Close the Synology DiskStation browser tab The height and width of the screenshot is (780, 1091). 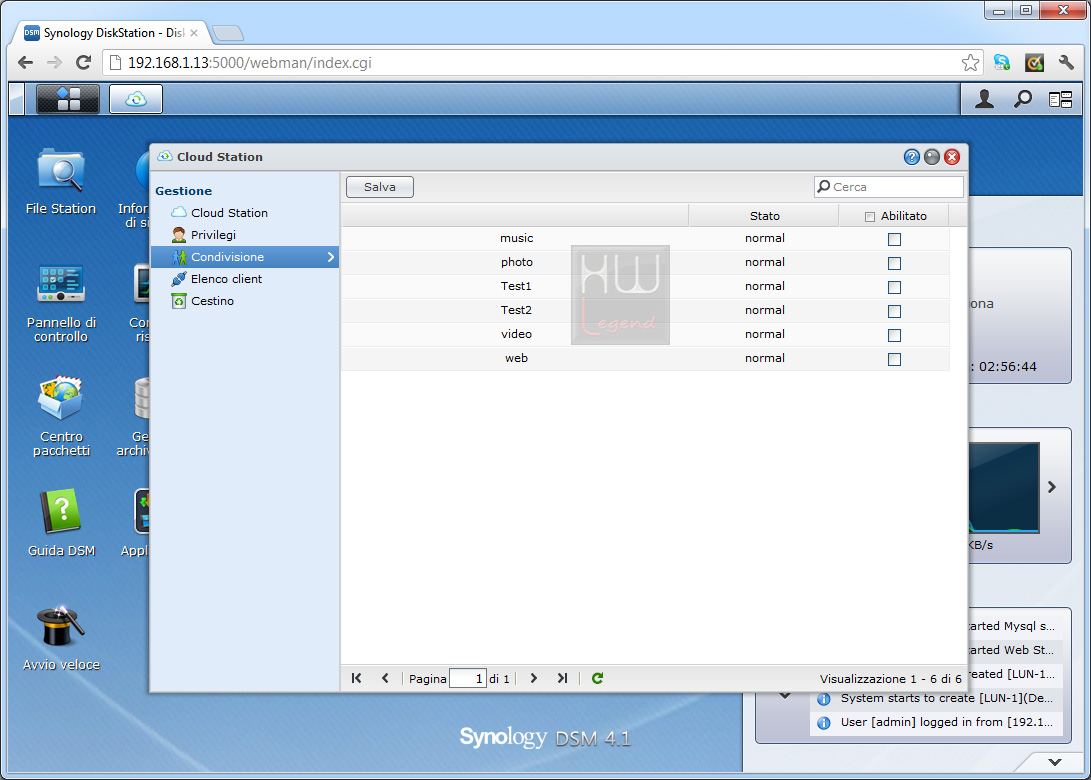194,33
